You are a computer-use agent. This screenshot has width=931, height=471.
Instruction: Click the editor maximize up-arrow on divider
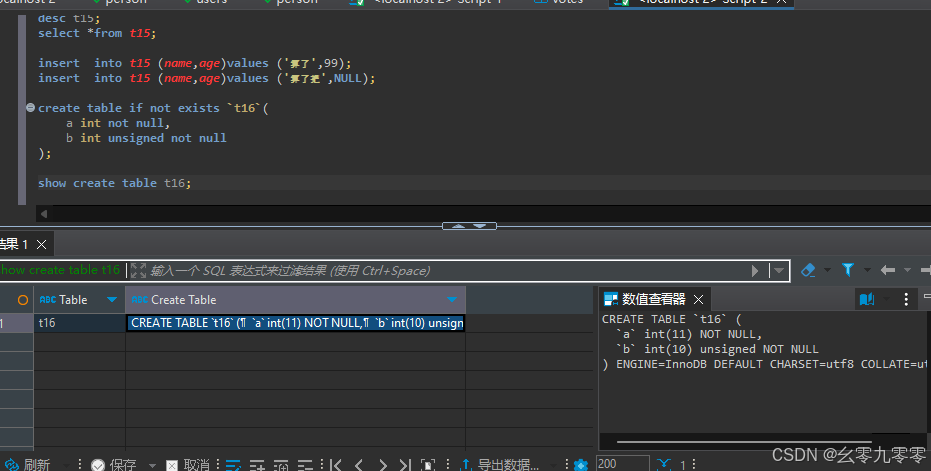[x=458, y=226]
